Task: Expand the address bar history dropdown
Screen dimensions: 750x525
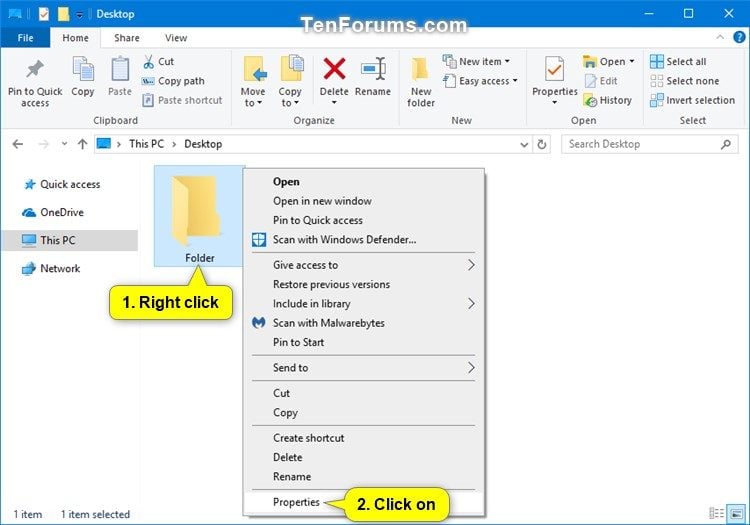Action: (x=524, y=144)
